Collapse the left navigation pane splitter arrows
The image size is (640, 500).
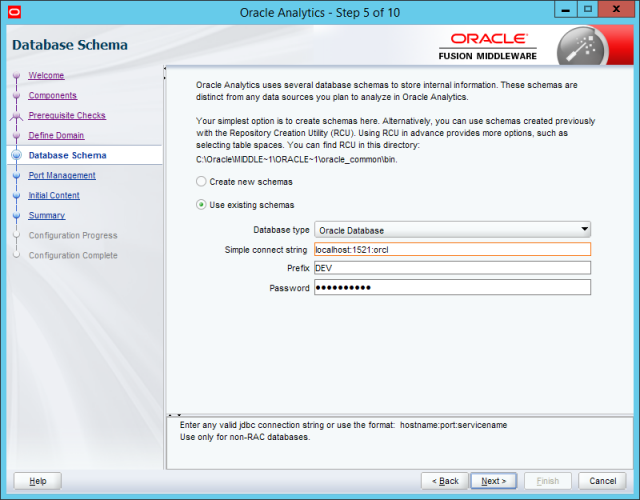(x=164, y=73)
